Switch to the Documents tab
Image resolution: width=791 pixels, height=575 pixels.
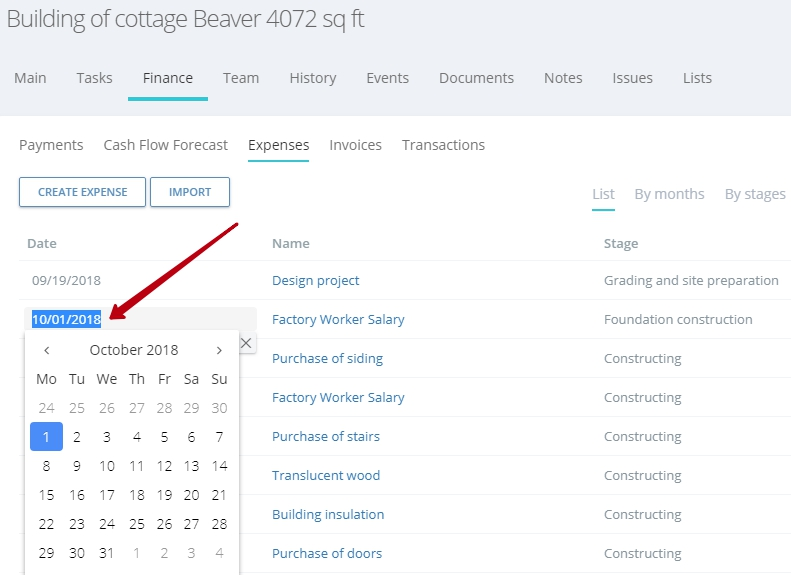pyautogui.click(x=476, y=78)
